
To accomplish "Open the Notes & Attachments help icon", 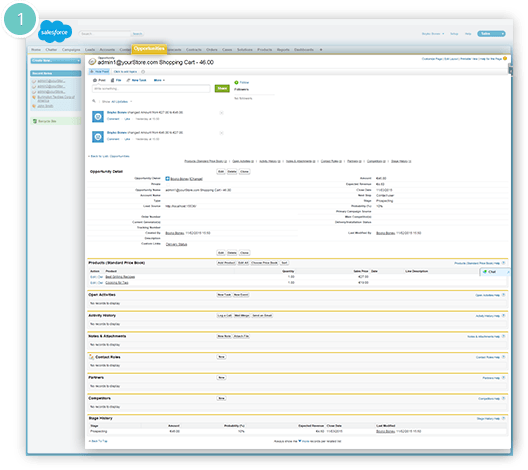I will [504, 336].
